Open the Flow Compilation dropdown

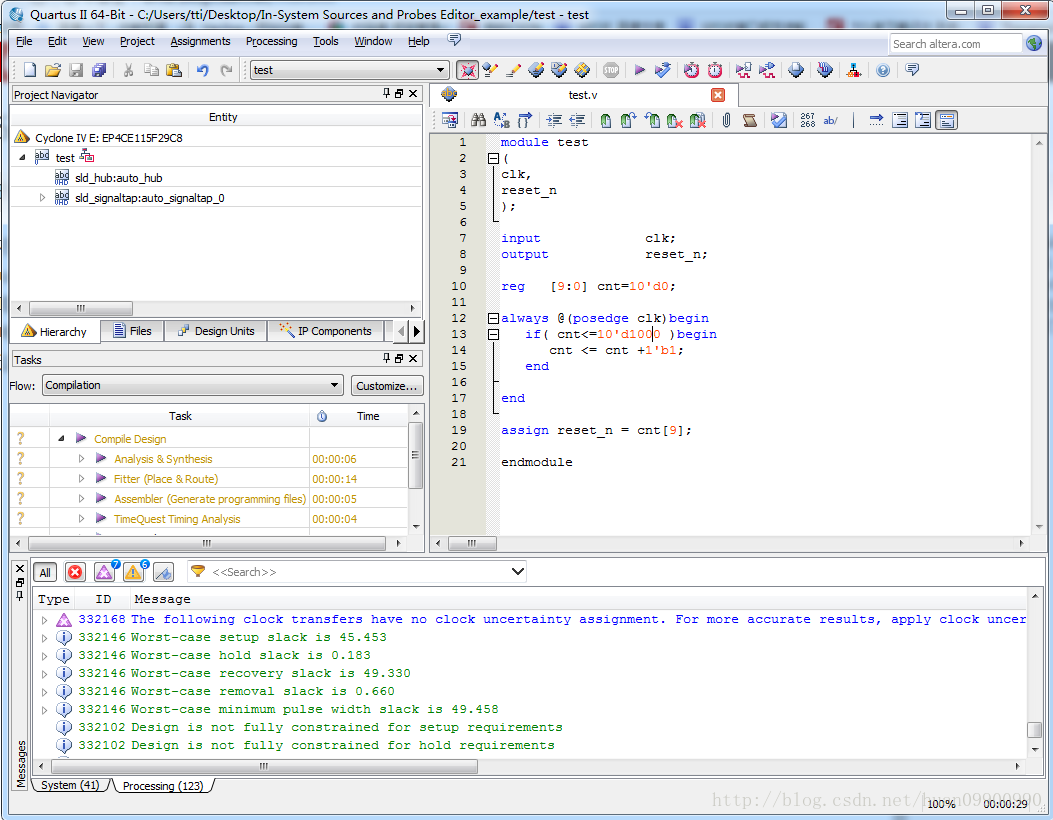click(193, 385)
